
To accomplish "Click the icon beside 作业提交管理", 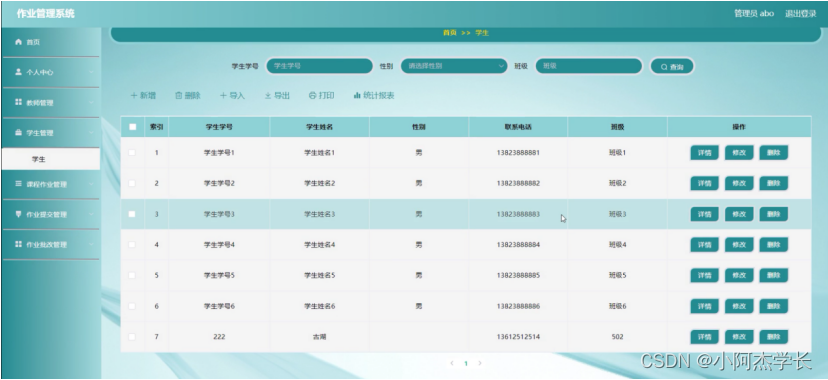I will pos(18,214).
